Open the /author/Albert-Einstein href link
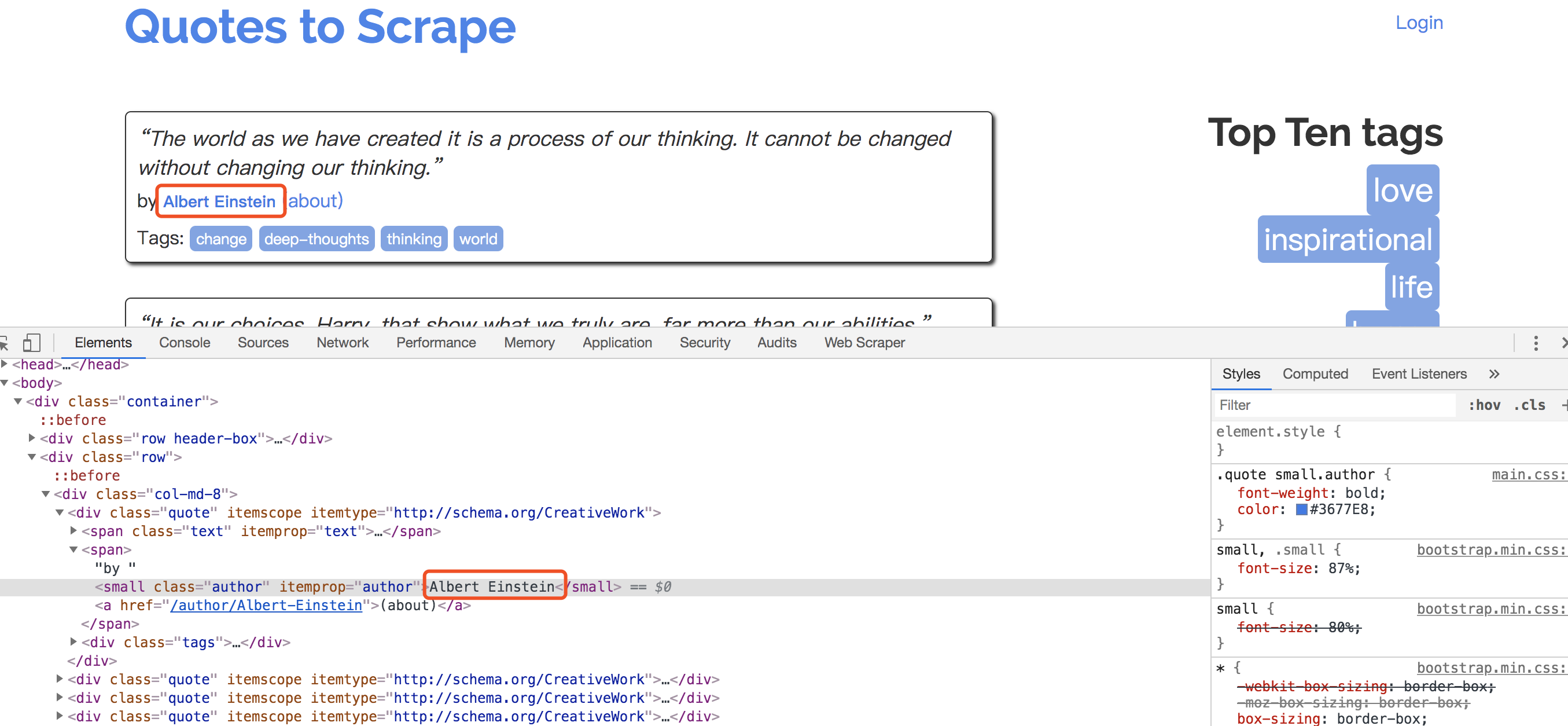This screenshot has width=1568, height=726. pos(266,605)
